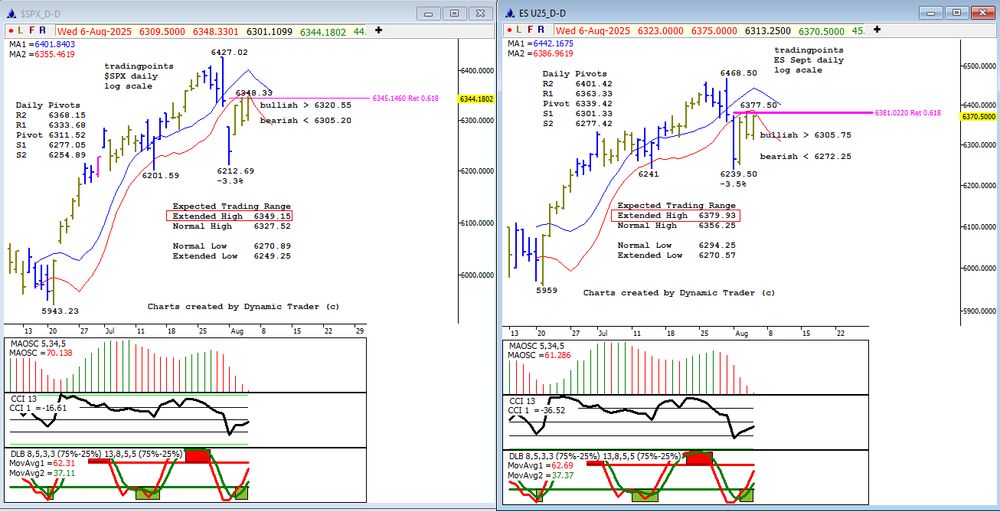Click the CCI 1 =-36.52 indicator label
Image resolution: width=1000 pixels, height=511 pixels.
coord(538,410)
